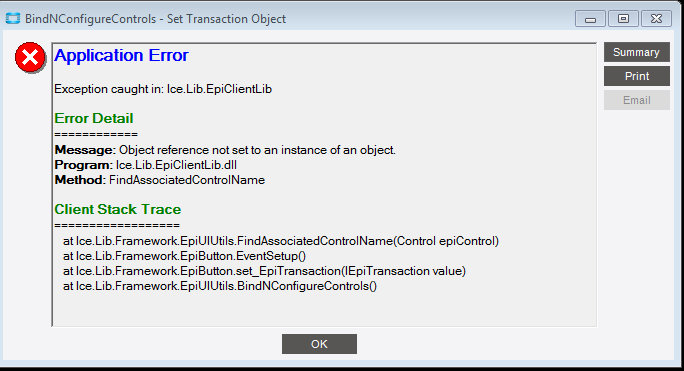Click the red error X icon
Screen dimensions: 684x371
[30, 57]
